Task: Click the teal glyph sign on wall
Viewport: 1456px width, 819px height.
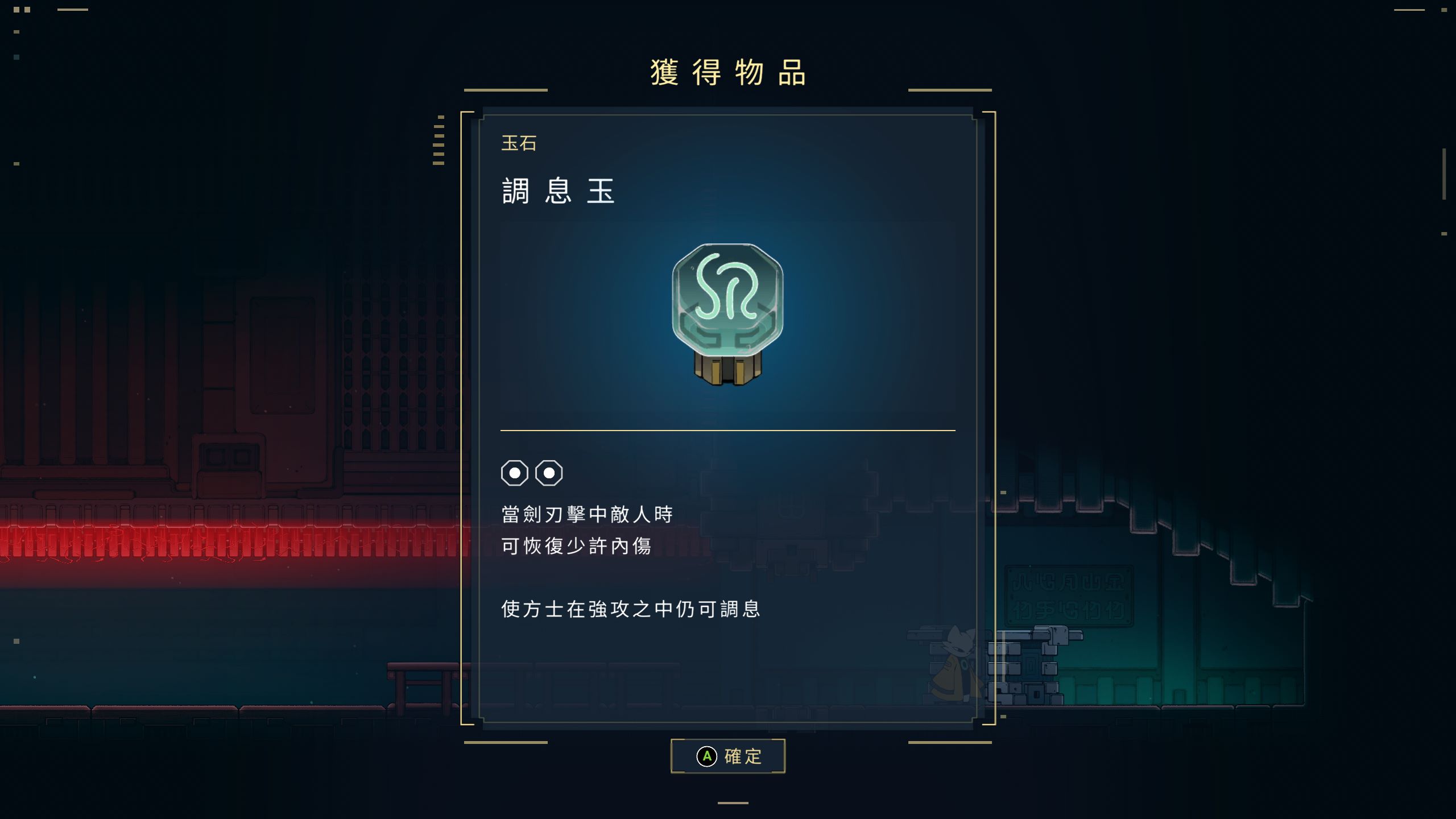Action: tap(1069, 596)
